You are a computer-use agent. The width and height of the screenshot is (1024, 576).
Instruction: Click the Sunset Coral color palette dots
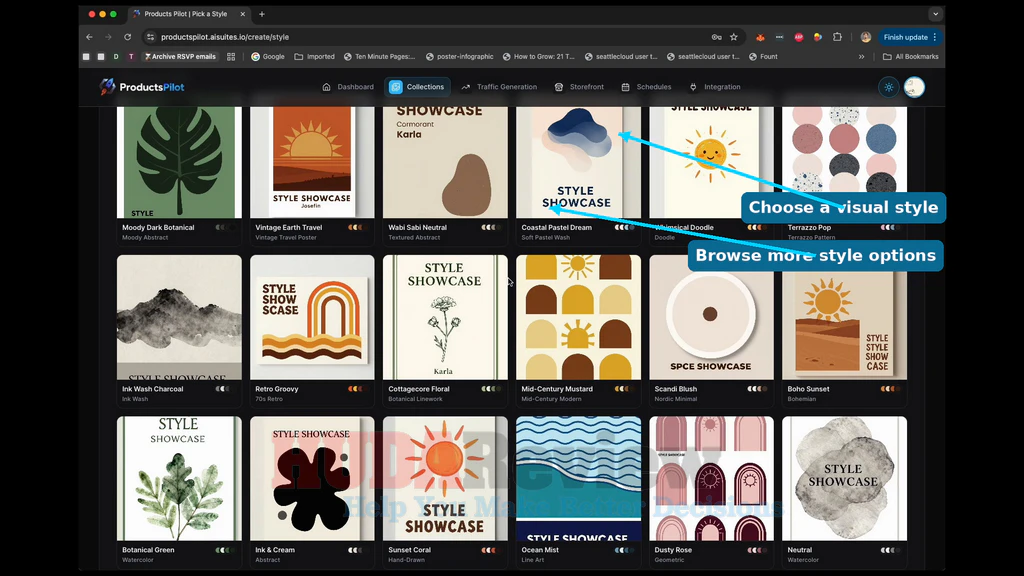[491, 550]
